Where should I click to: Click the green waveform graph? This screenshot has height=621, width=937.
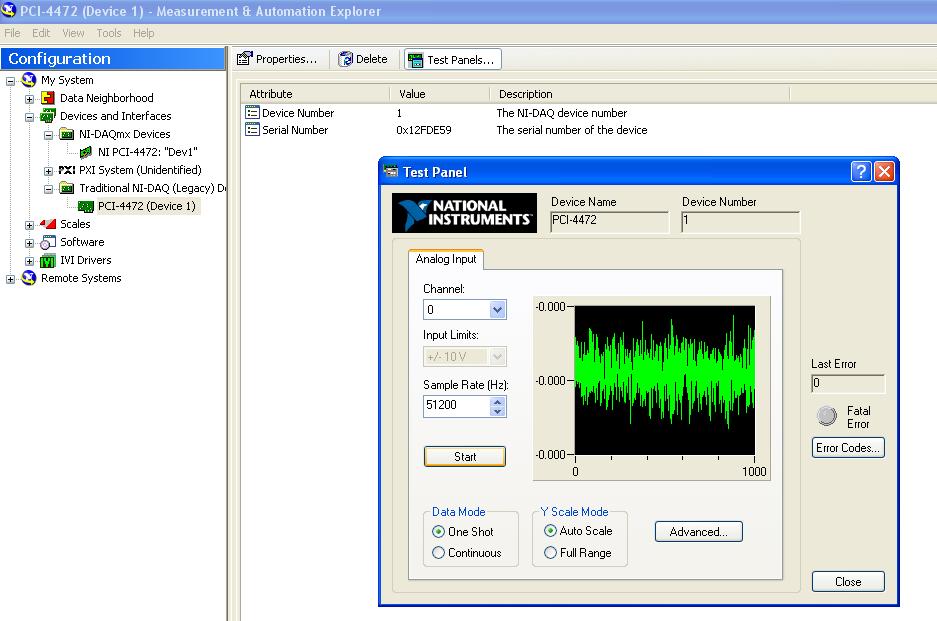[665, 380]
